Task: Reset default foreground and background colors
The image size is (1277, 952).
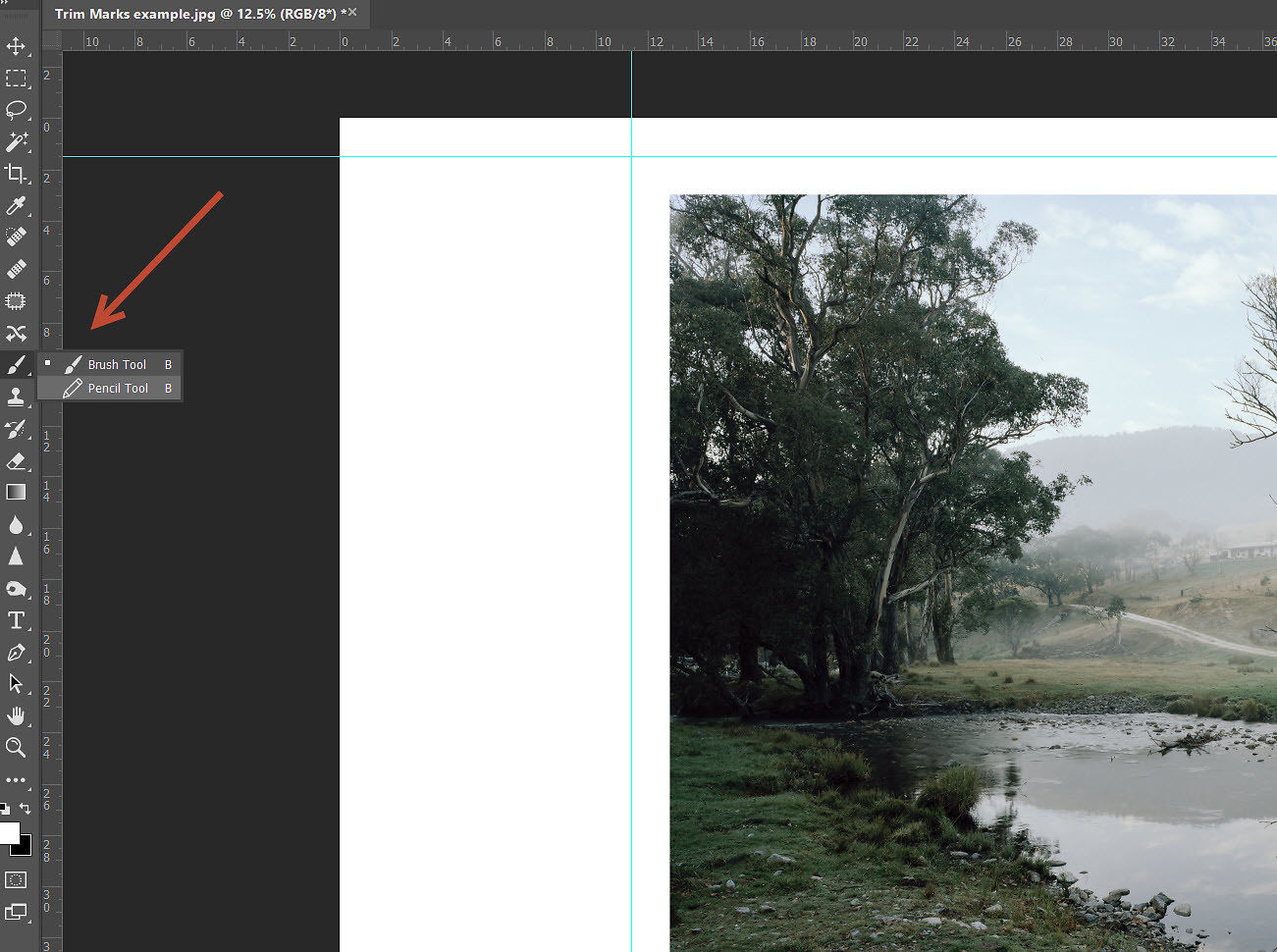Action: pyautogui.click(x=5, y=807)
